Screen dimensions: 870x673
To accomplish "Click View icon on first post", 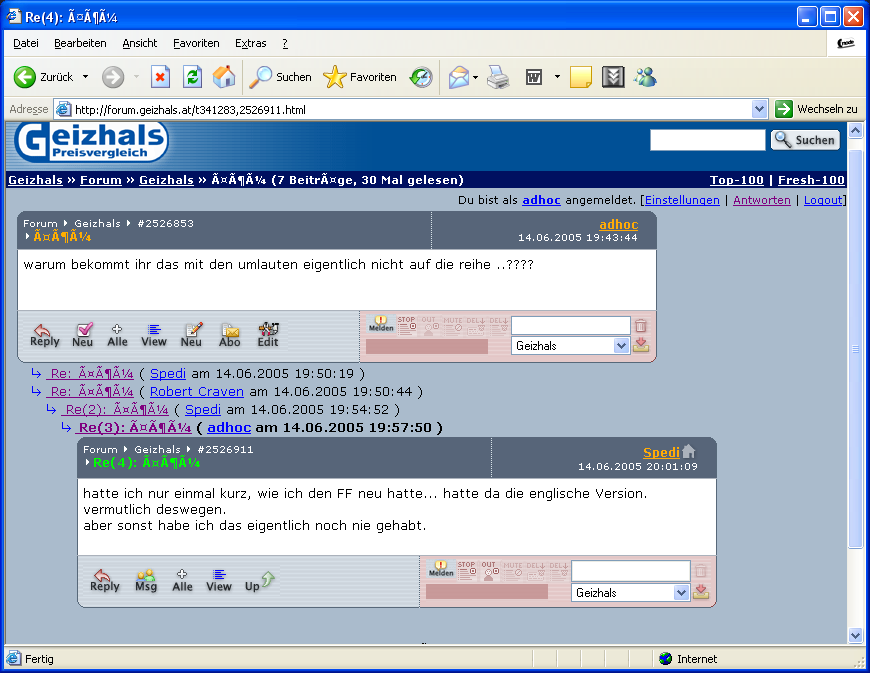I will [154, 335].
